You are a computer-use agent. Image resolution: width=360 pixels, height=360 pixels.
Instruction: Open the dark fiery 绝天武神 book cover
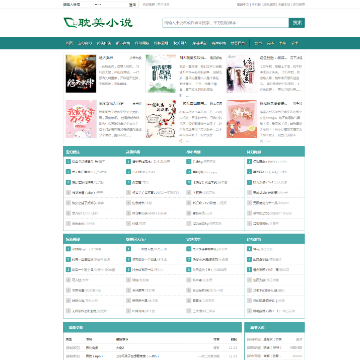(x=81, y=74)
